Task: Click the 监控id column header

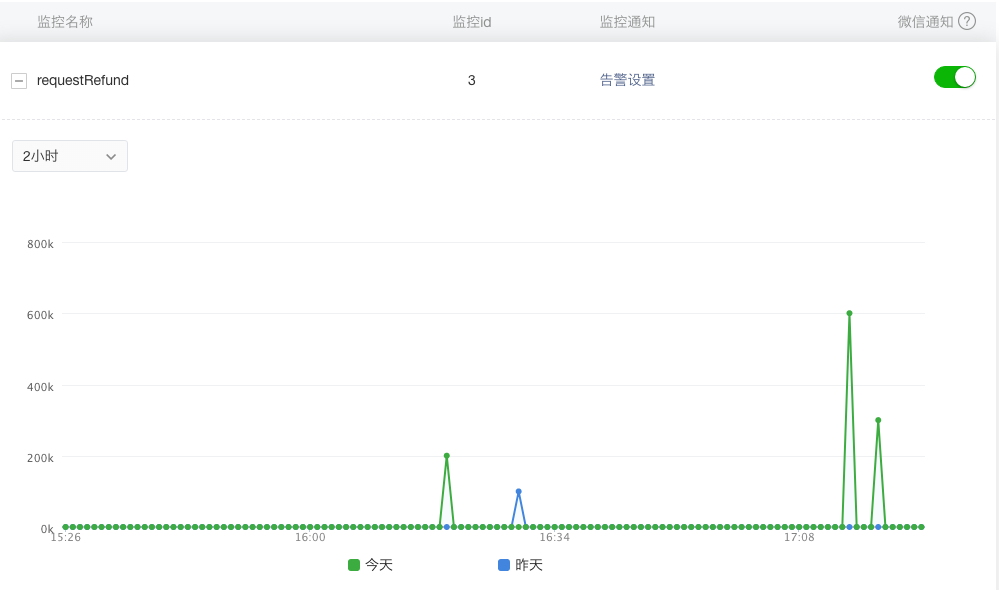Action: coord(472,21)
